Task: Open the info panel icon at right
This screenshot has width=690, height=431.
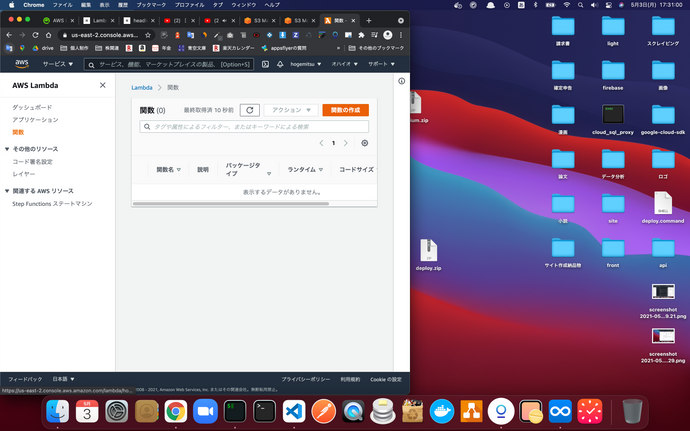Action: point(401,81)
